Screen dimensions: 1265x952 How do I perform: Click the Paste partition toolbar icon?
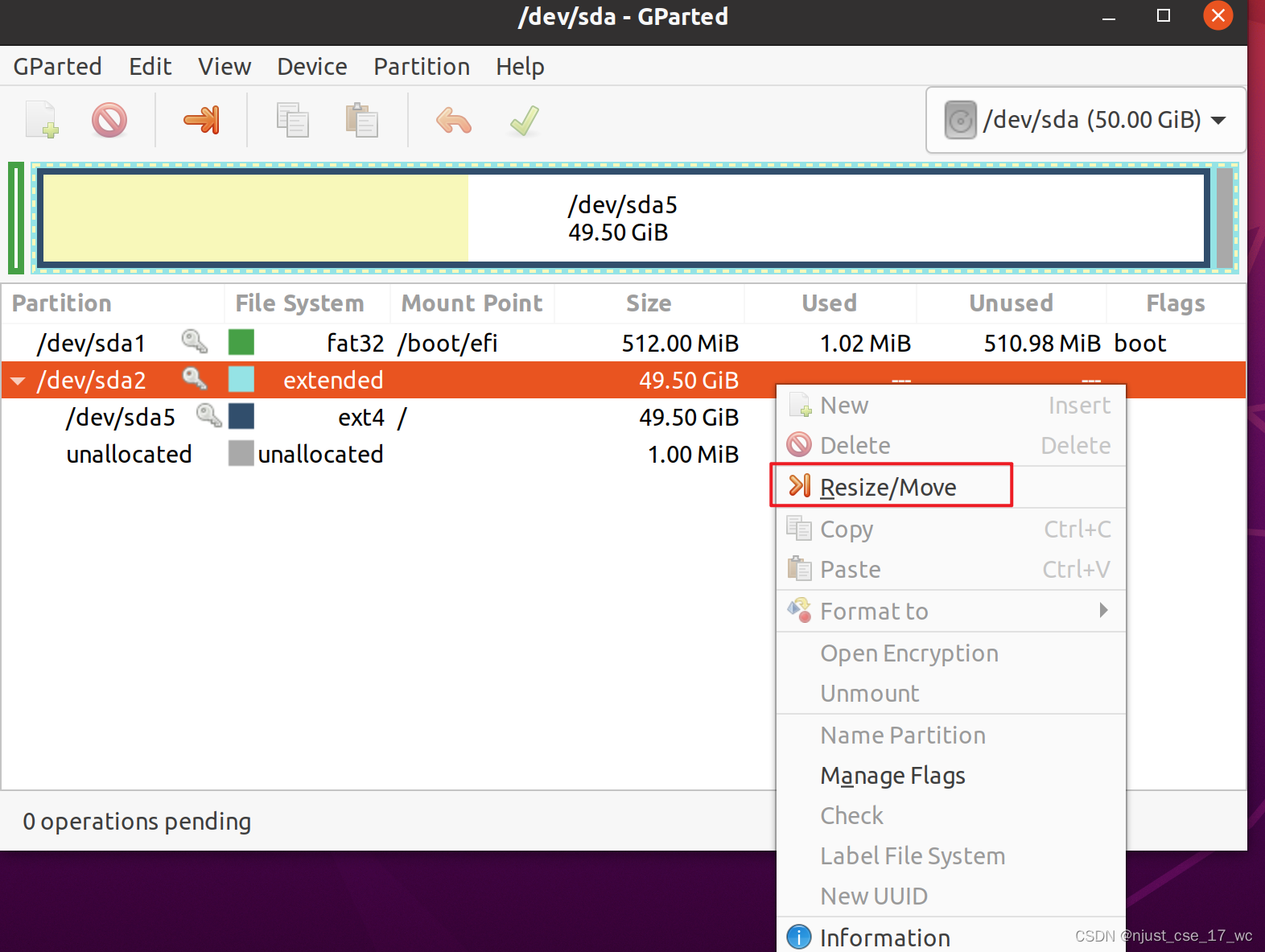[x=362, y=120]
